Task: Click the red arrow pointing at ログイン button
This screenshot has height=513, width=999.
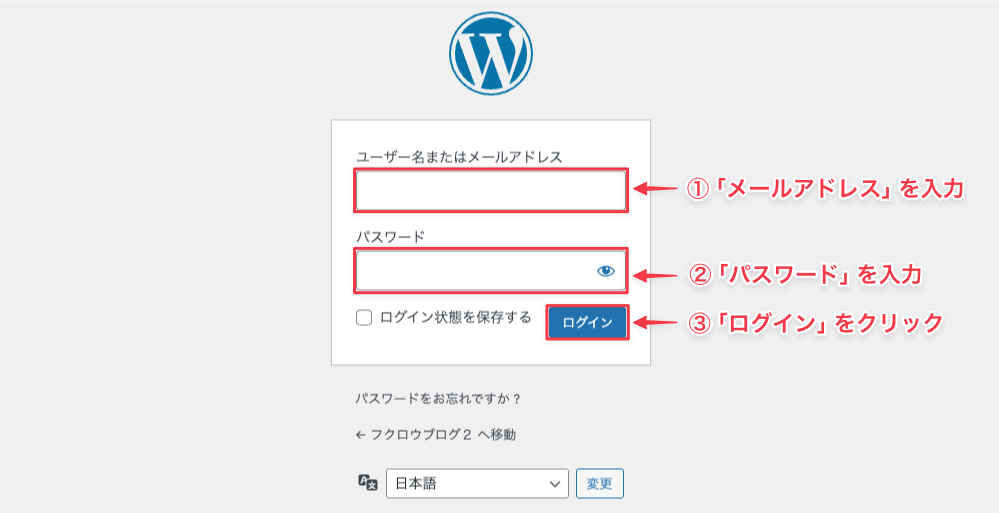Action: coord(655,323)
